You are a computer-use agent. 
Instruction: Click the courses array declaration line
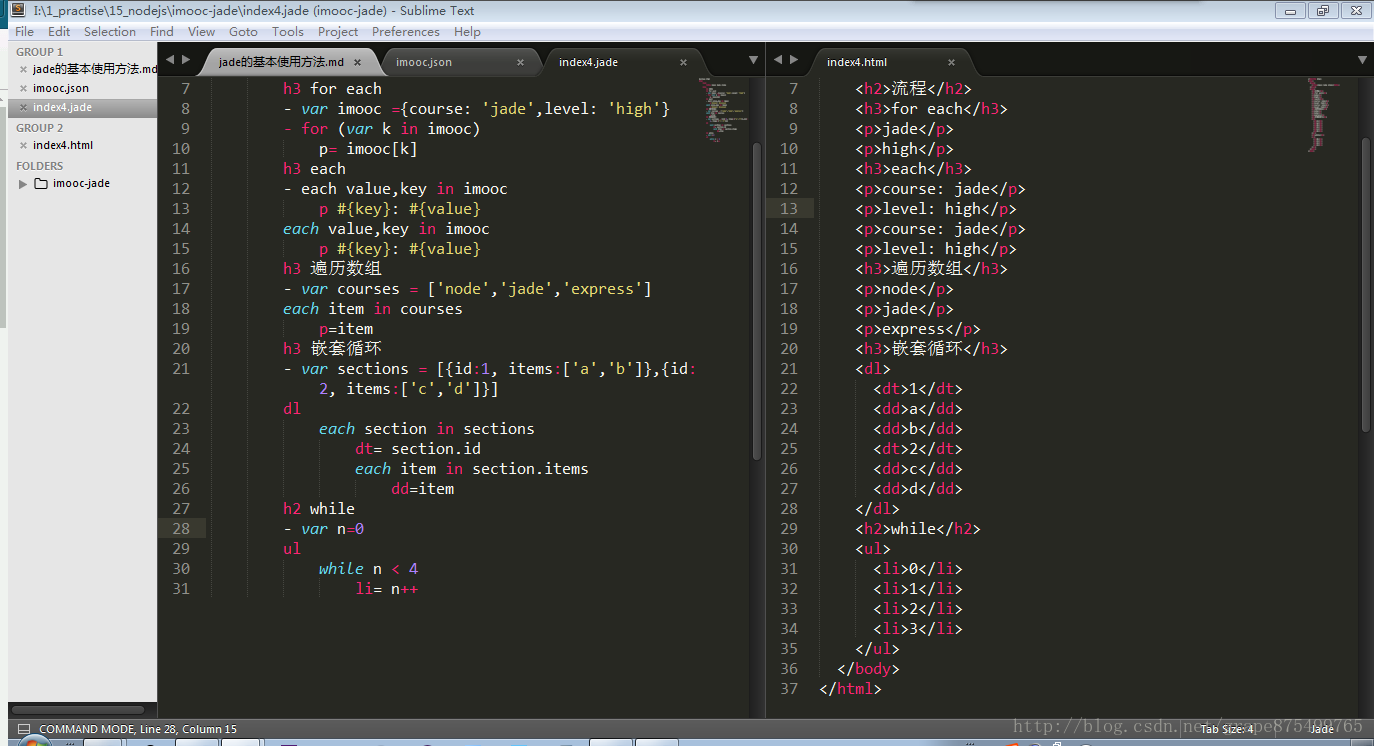pos(467,289)
